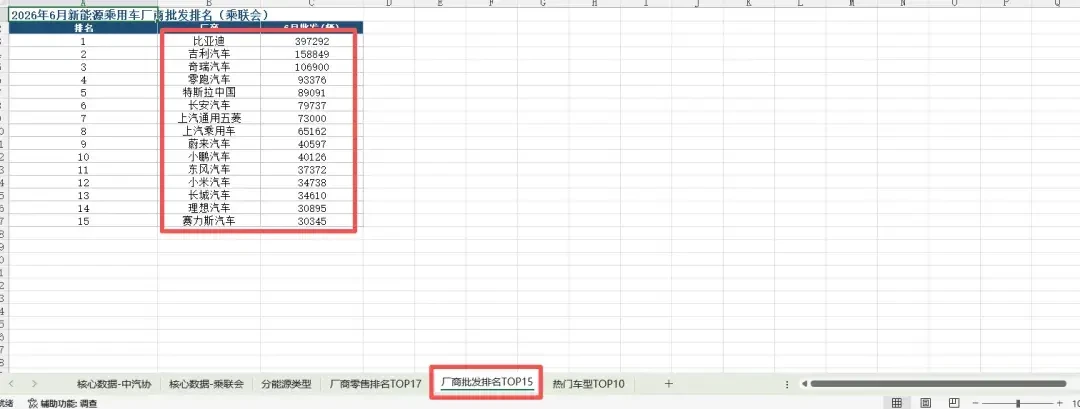Select the 零跑汽车 cell
This screenshot has height=409, width=1080.
click(209, 80)
